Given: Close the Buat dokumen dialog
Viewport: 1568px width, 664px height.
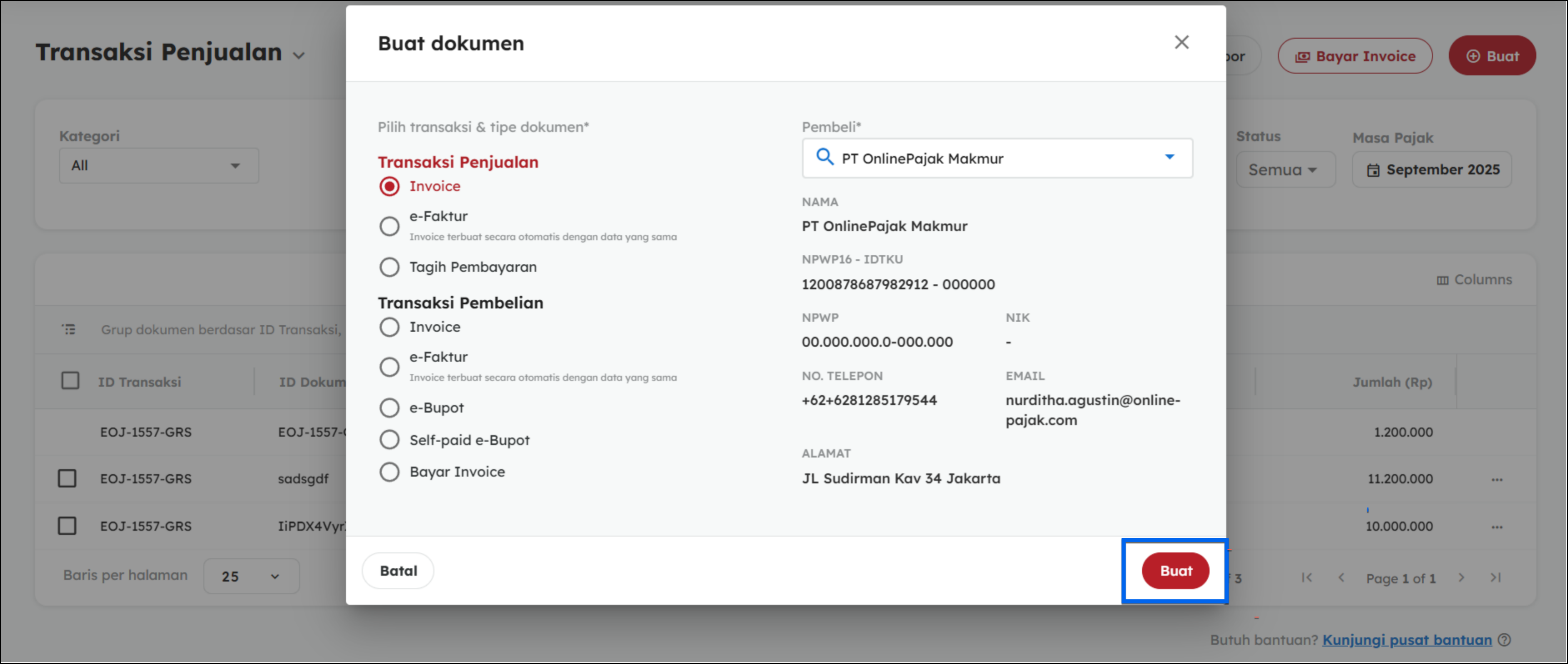Looking at the screenshot, I should point(1181,43).
